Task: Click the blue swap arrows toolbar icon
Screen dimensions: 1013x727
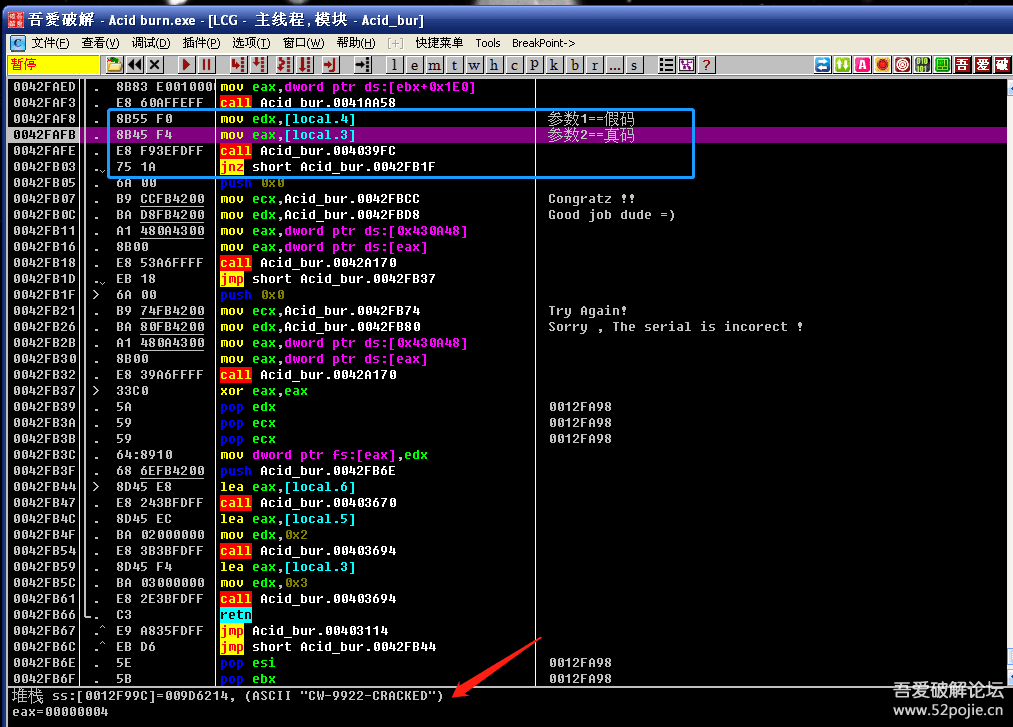Action: coord(822,65)
